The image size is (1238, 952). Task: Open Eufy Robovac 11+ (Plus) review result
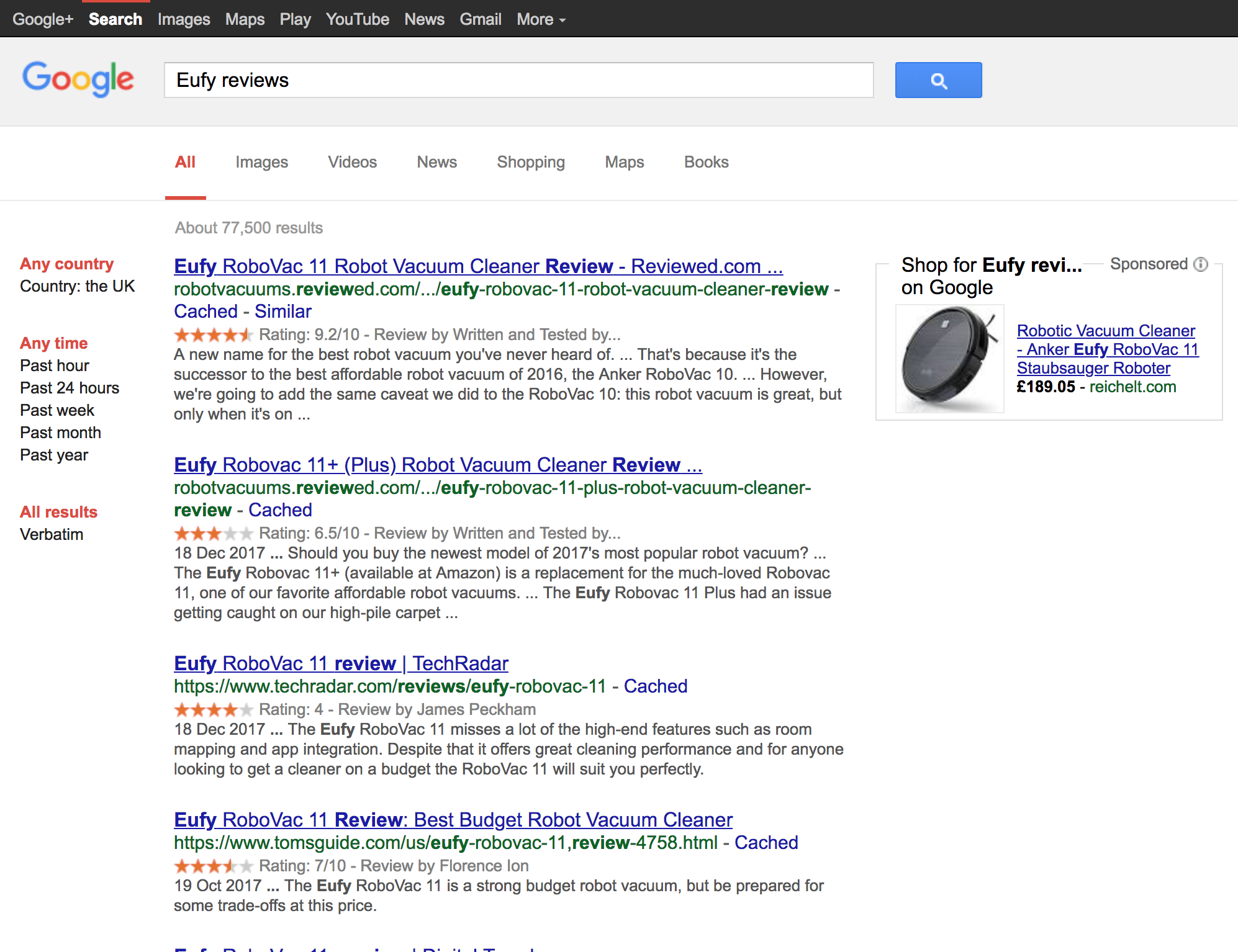pos(438,465)
